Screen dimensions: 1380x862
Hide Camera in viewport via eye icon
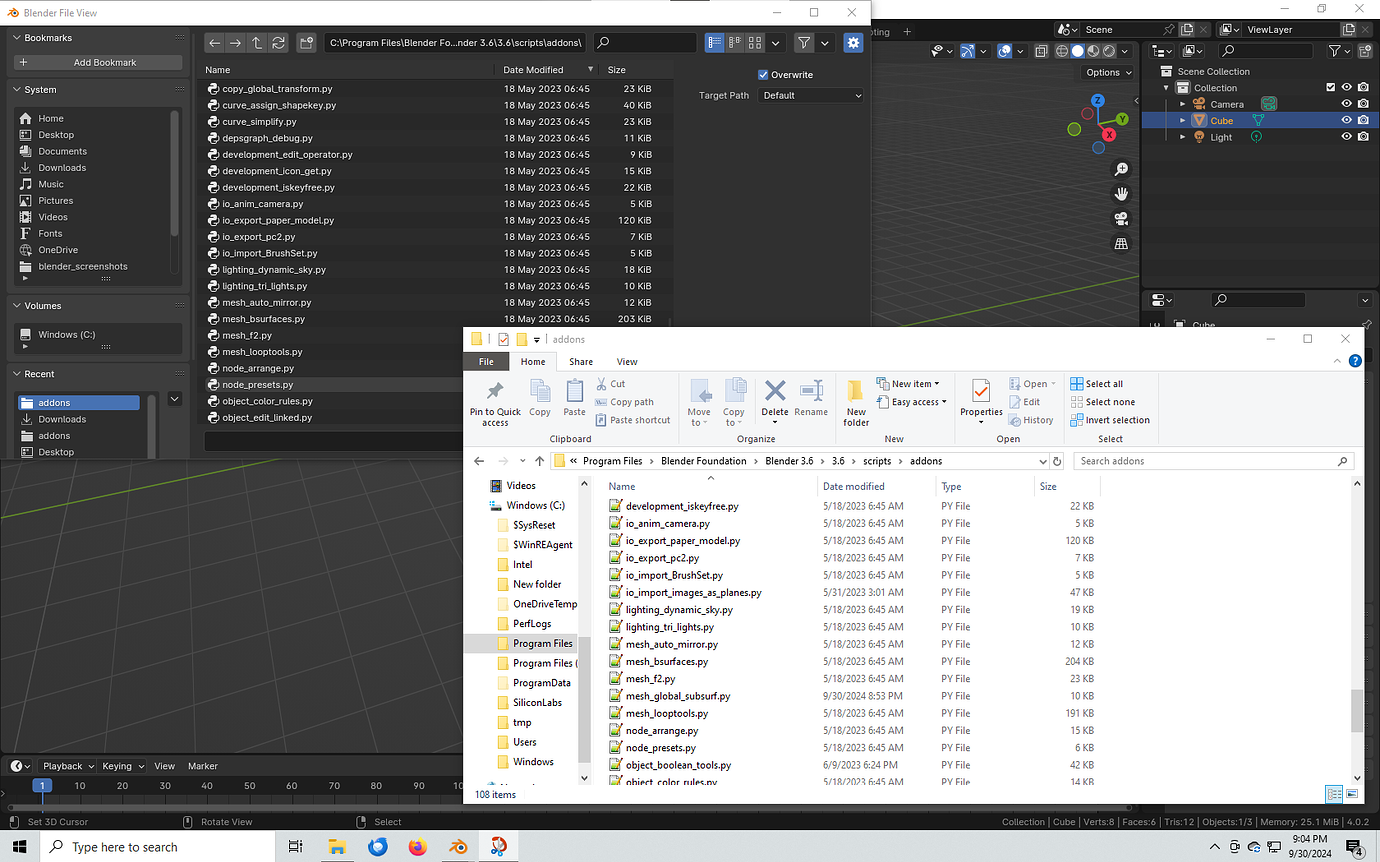[1346, 104]
